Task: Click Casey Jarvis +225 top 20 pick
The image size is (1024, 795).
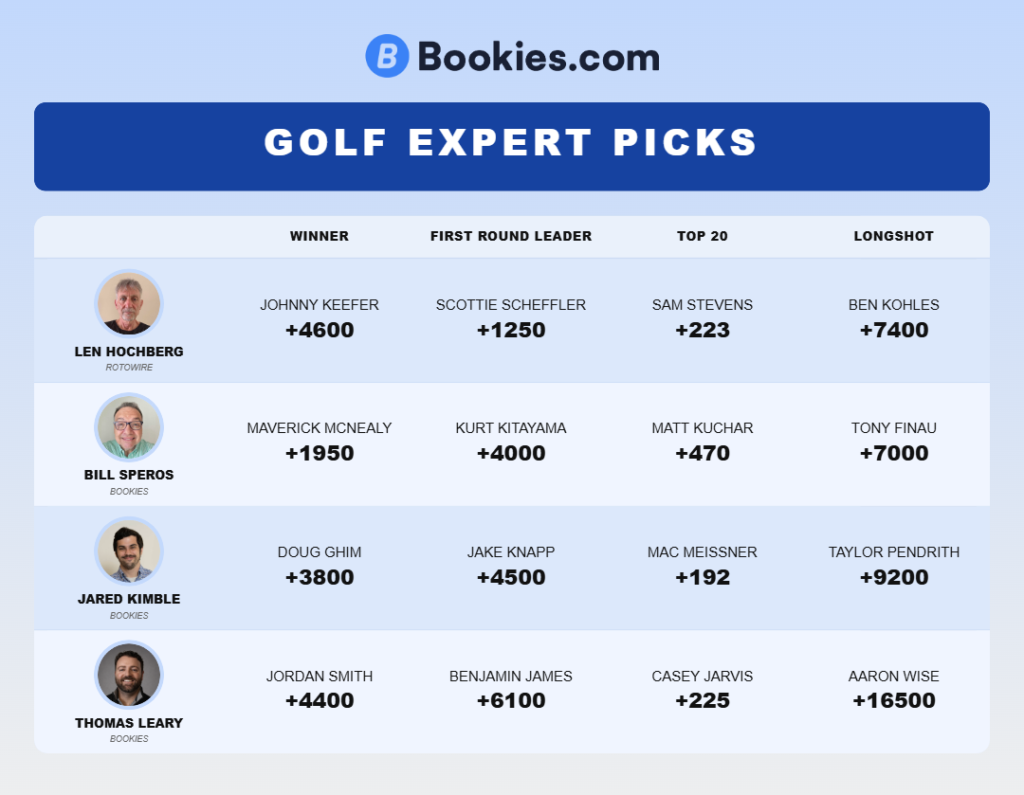Action: [702, 690]
